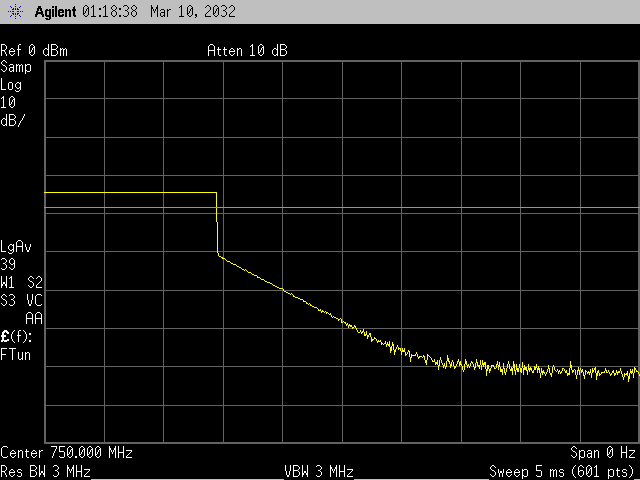Click the Res BW 3 MHz readout
The width and height of the screenshot is (640, 480).
click(45, 472)
